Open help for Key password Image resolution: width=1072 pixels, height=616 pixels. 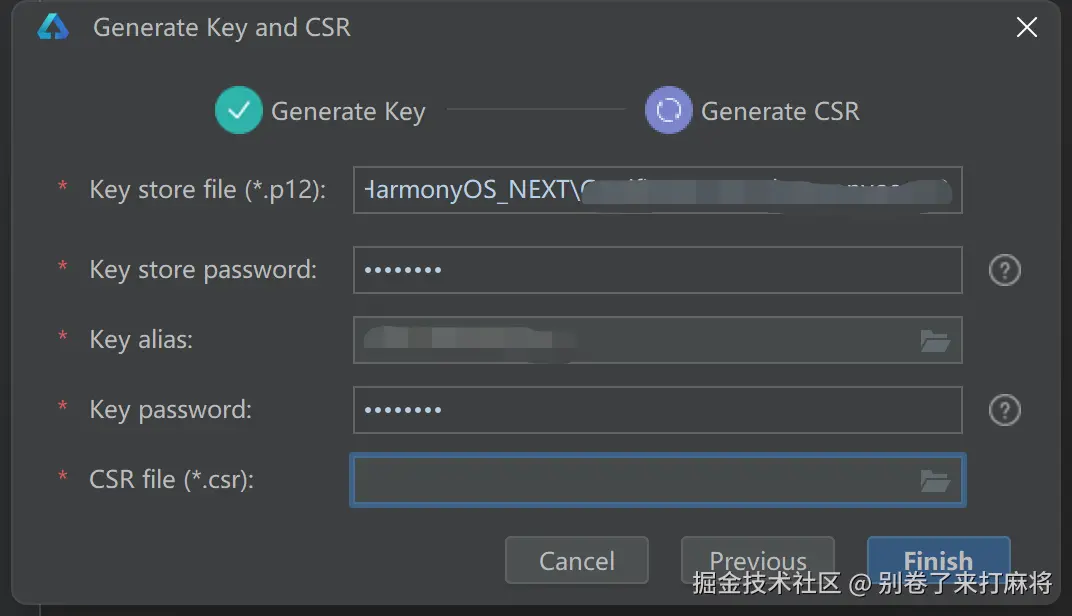point(1004,410)
